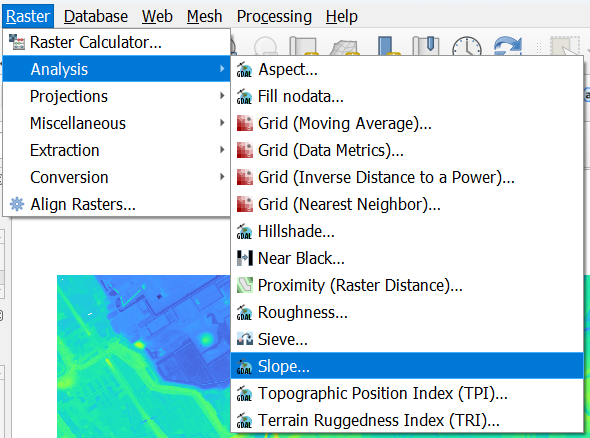This screenshot has height=438, width=590.
Task: Choose Grid (Nearest Neighbor) option
Action: tap(407, 204)
